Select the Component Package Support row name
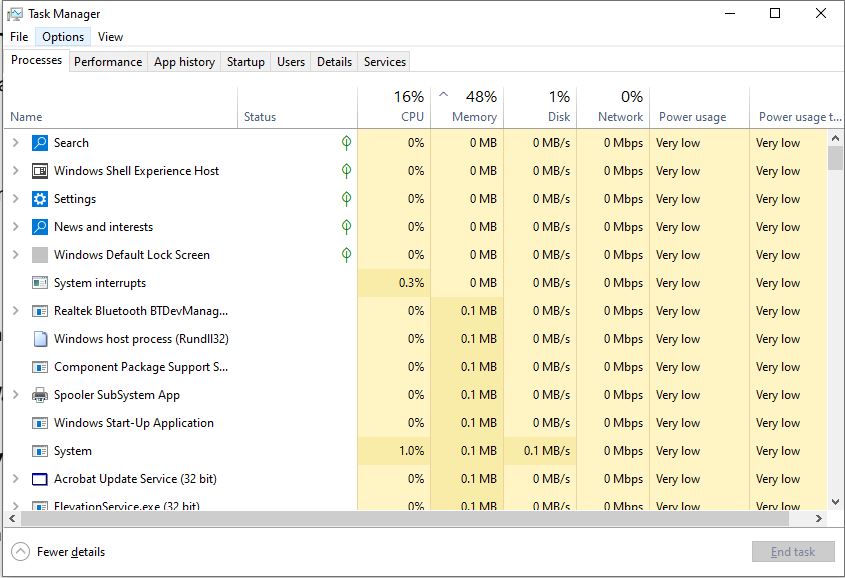 click(141, 367)
